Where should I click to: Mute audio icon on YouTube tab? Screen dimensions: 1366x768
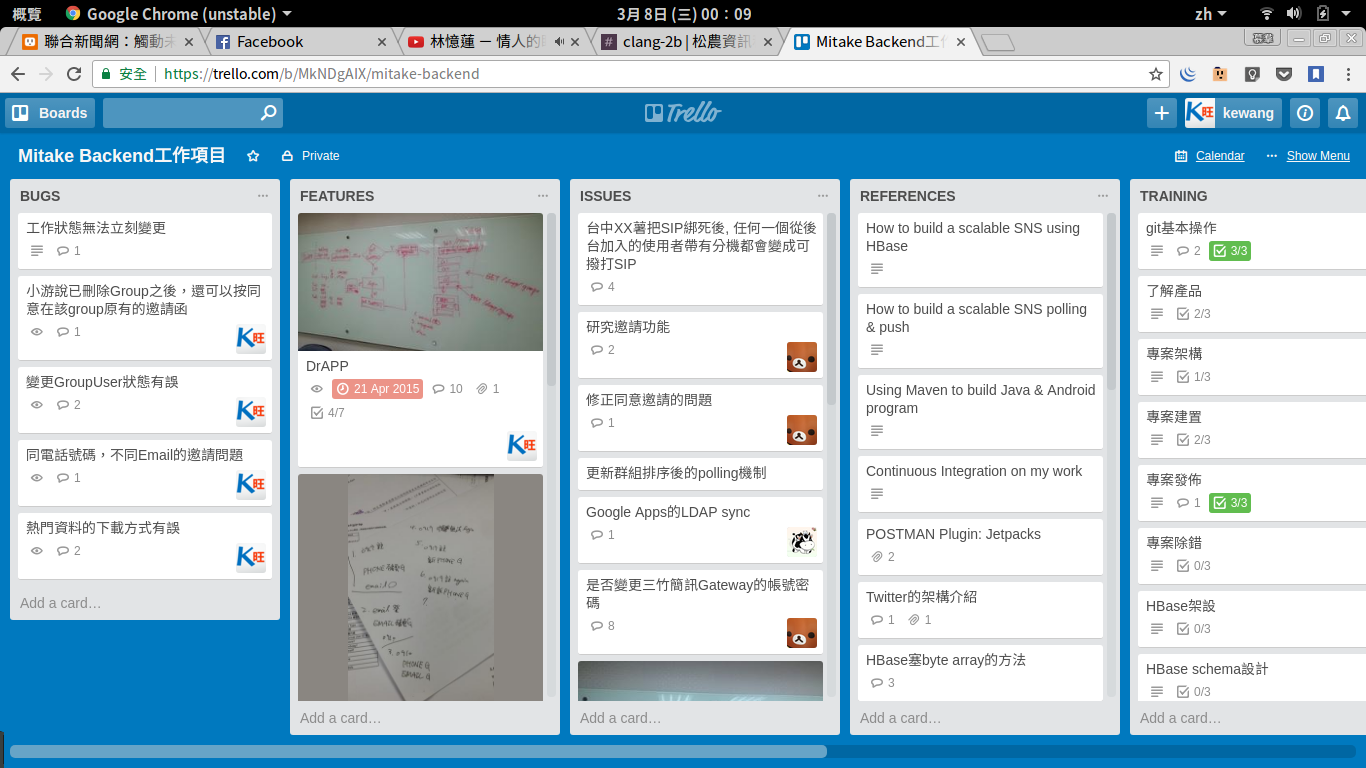click(x=560, y=42)
